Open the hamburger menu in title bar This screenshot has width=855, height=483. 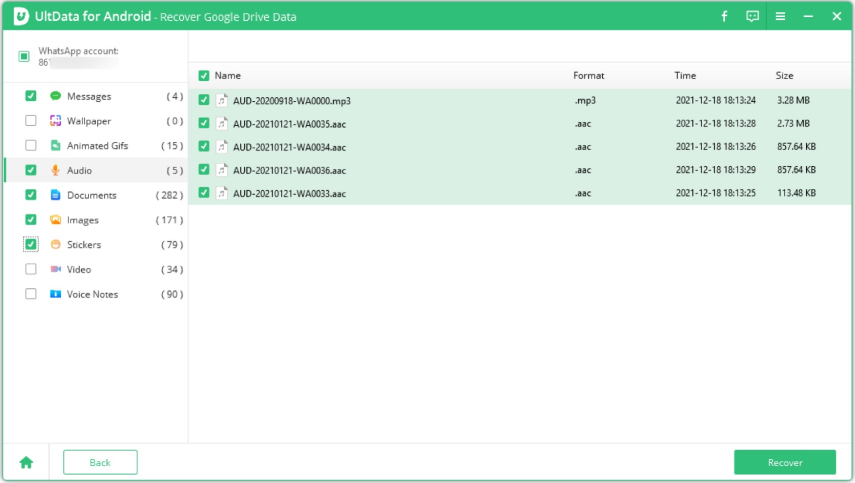[780, 16]
